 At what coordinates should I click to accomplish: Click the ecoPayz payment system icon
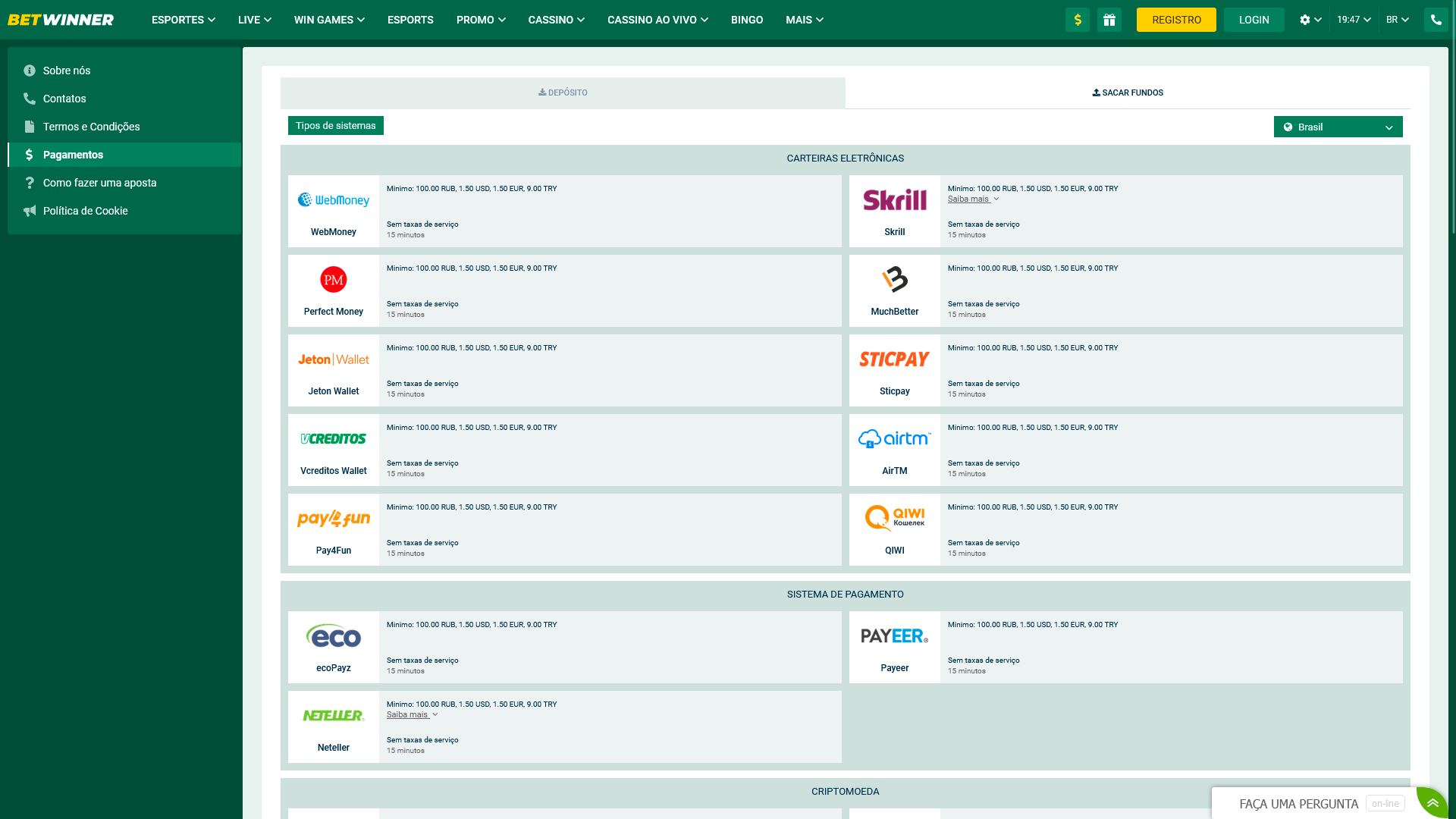click(333, 636)
